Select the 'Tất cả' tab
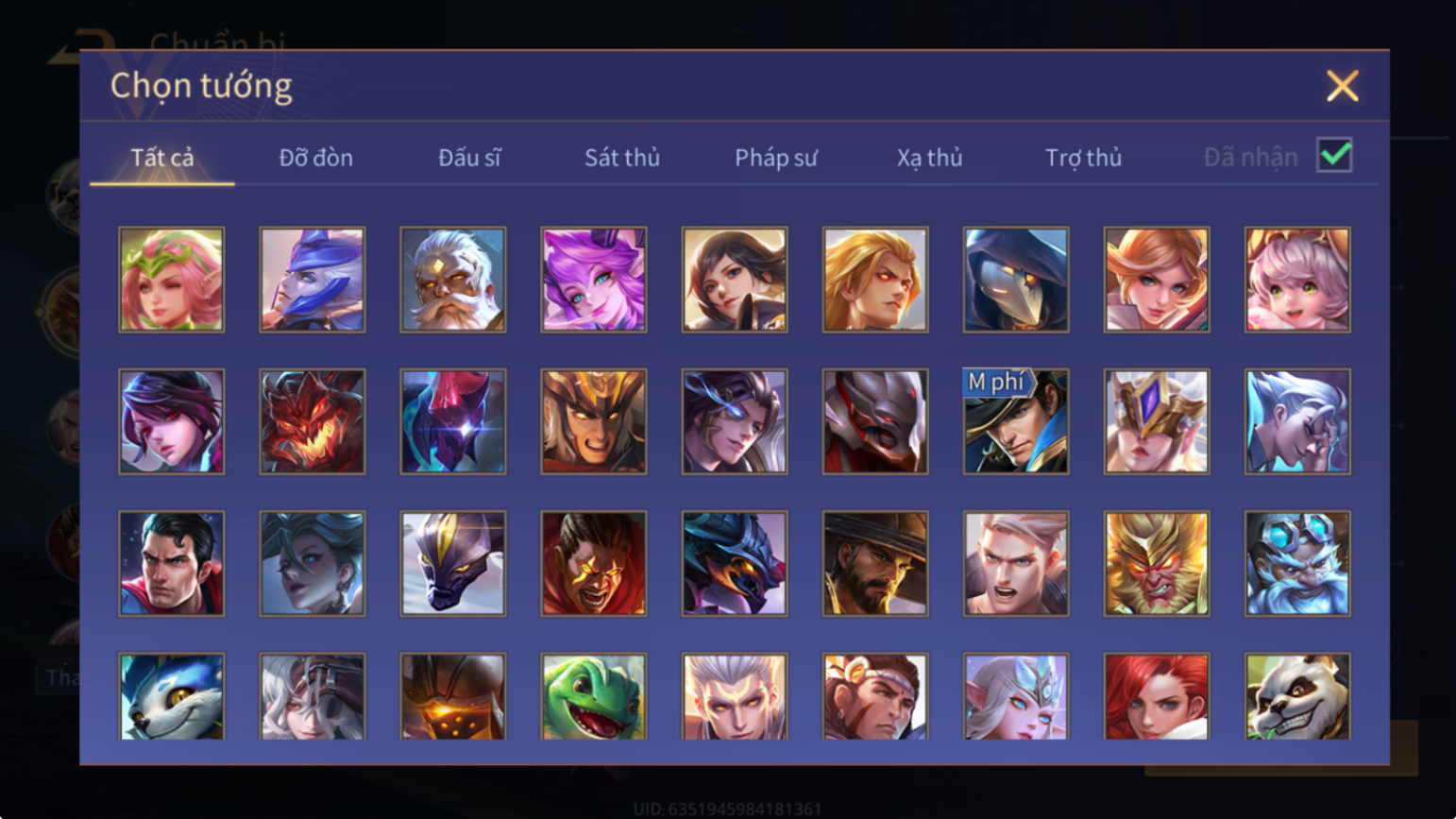 pyautogui.click(x=162, y=158)
